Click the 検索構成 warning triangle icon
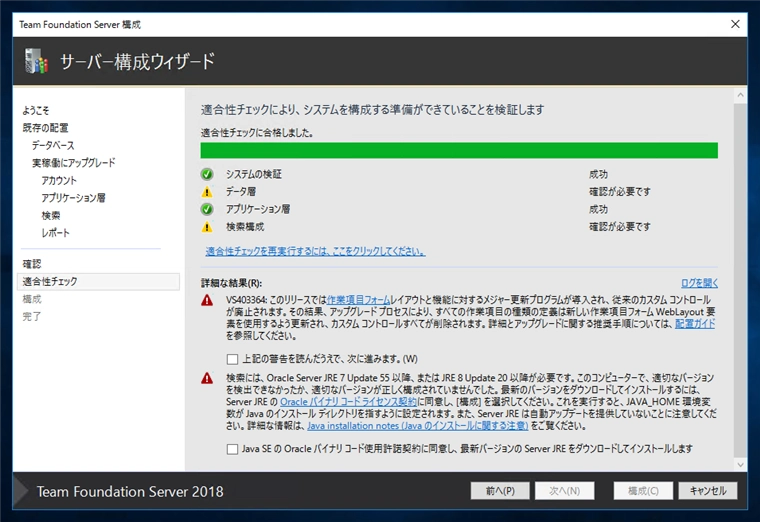760x522 pixels. click(207, 227)
